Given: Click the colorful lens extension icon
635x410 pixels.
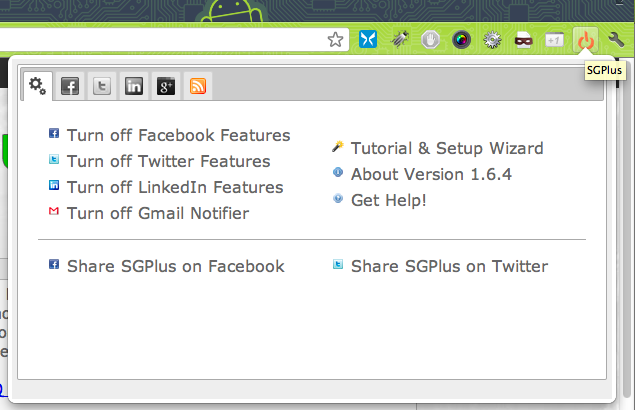Looking at the screenshot, I should click(461, 40).
